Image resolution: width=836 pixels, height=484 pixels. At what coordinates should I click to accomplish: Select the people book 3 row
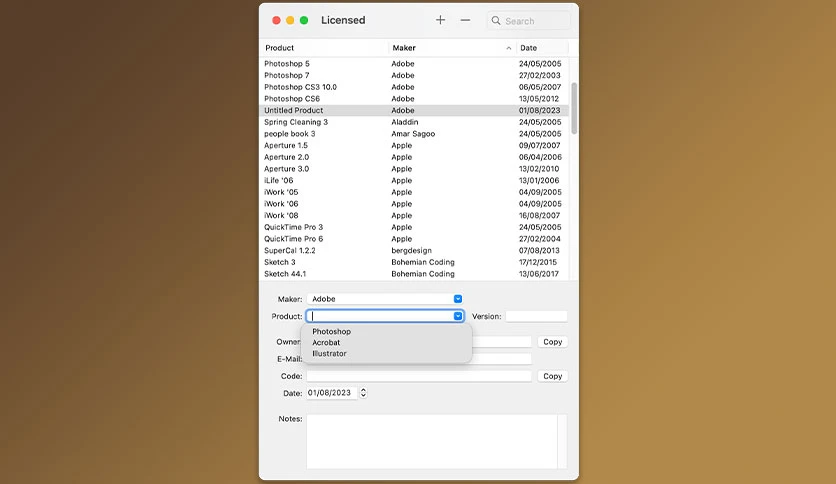pyautogui.click(x=414, y=134)
